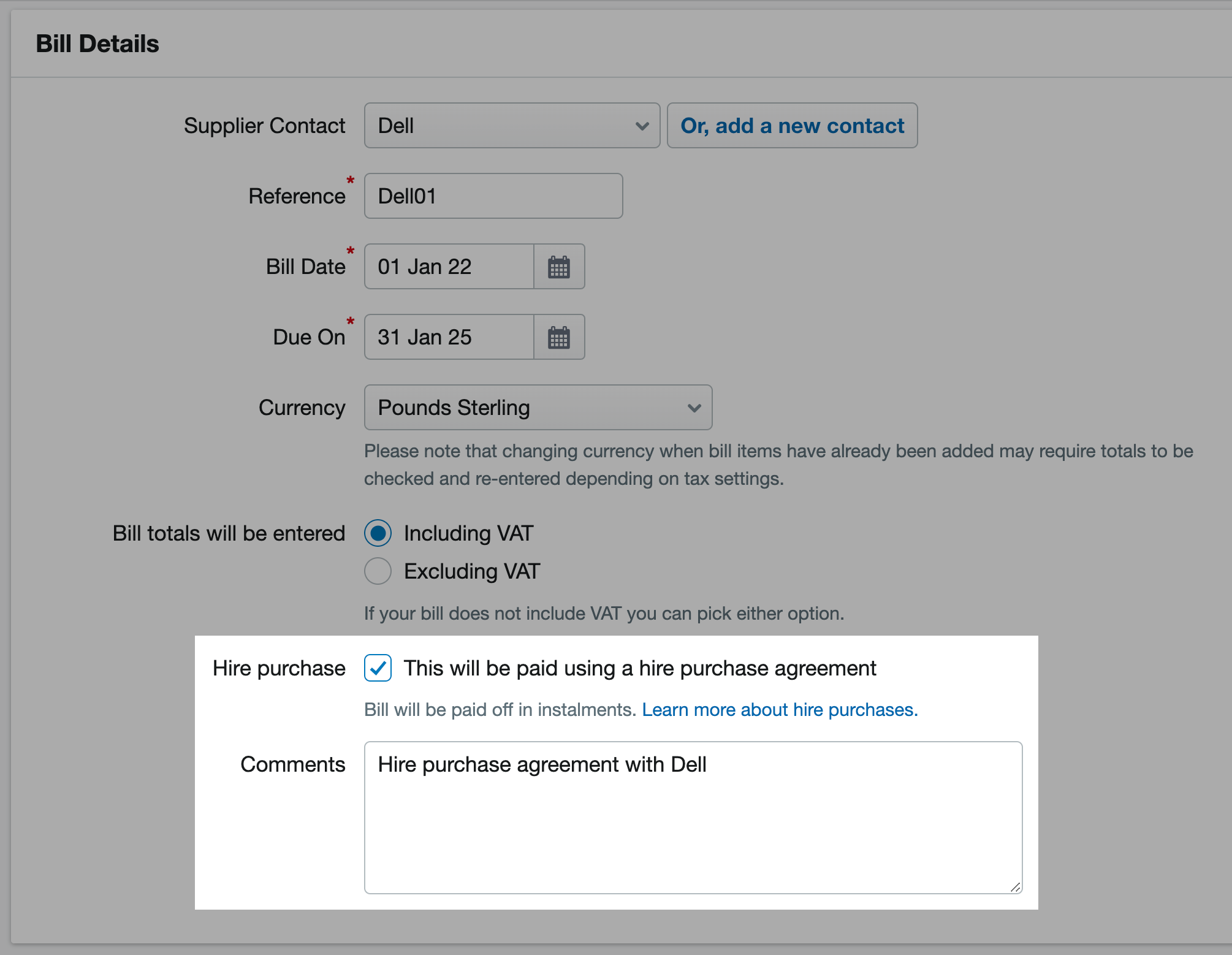Click the Supplier Contact chevron arrow
The height and width of the screenshot is (955, 1232).
click(641, 126)
